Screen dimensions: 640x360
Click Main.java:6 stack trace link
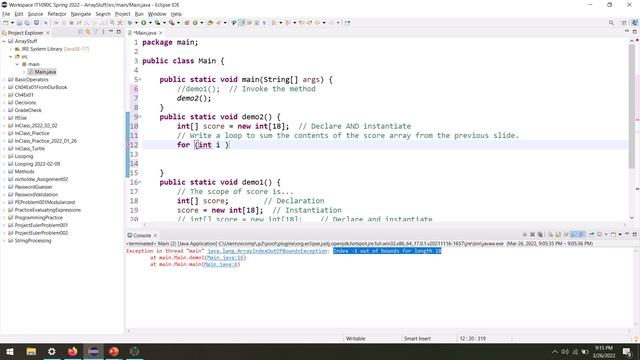(x=220, y=264)
